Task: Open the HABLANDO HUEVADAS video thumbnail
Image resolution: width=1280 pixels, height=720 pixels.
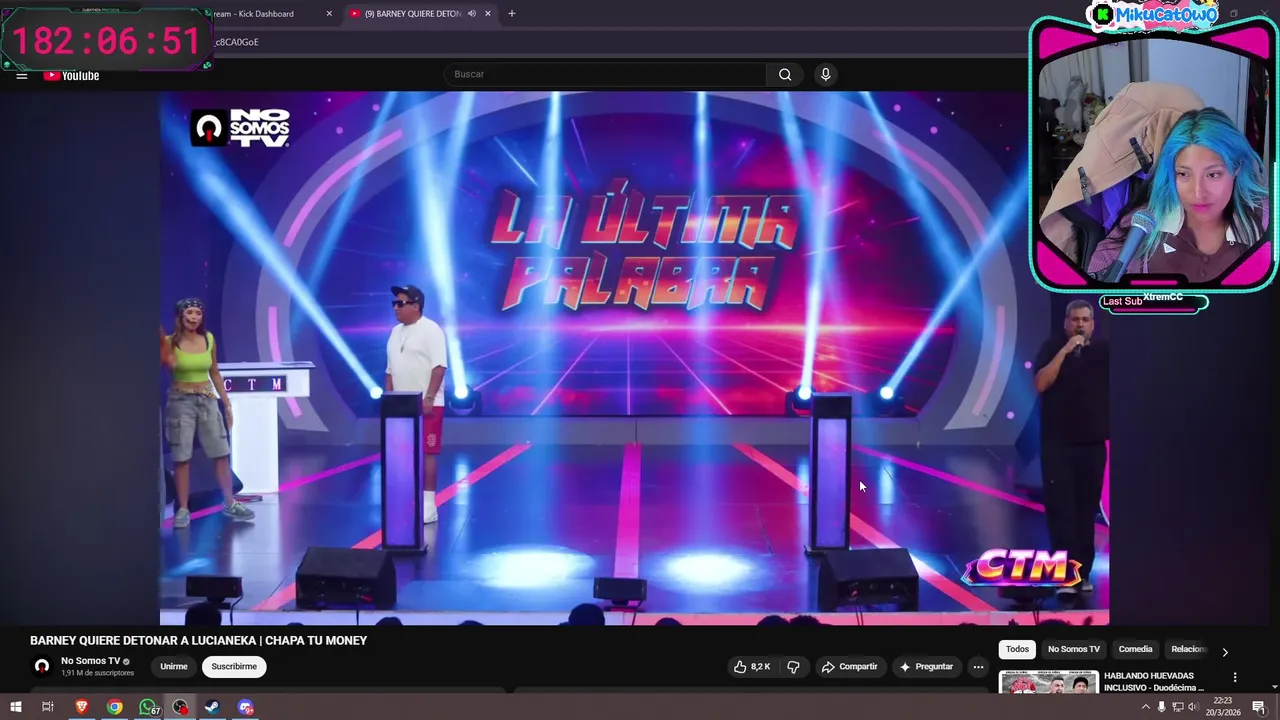Action: (1048, 682)
